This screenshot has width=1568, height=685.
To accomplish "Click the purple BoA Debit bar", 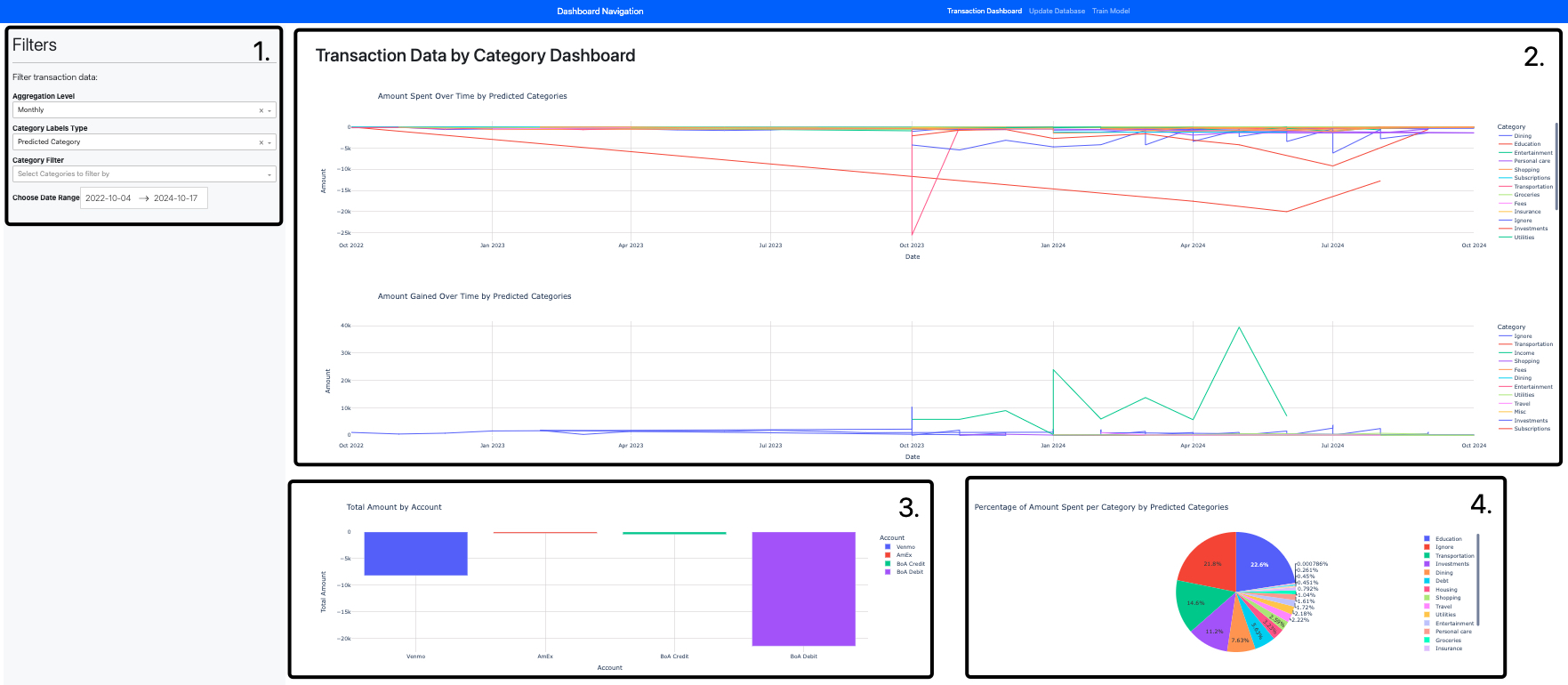I will (803, 588).
